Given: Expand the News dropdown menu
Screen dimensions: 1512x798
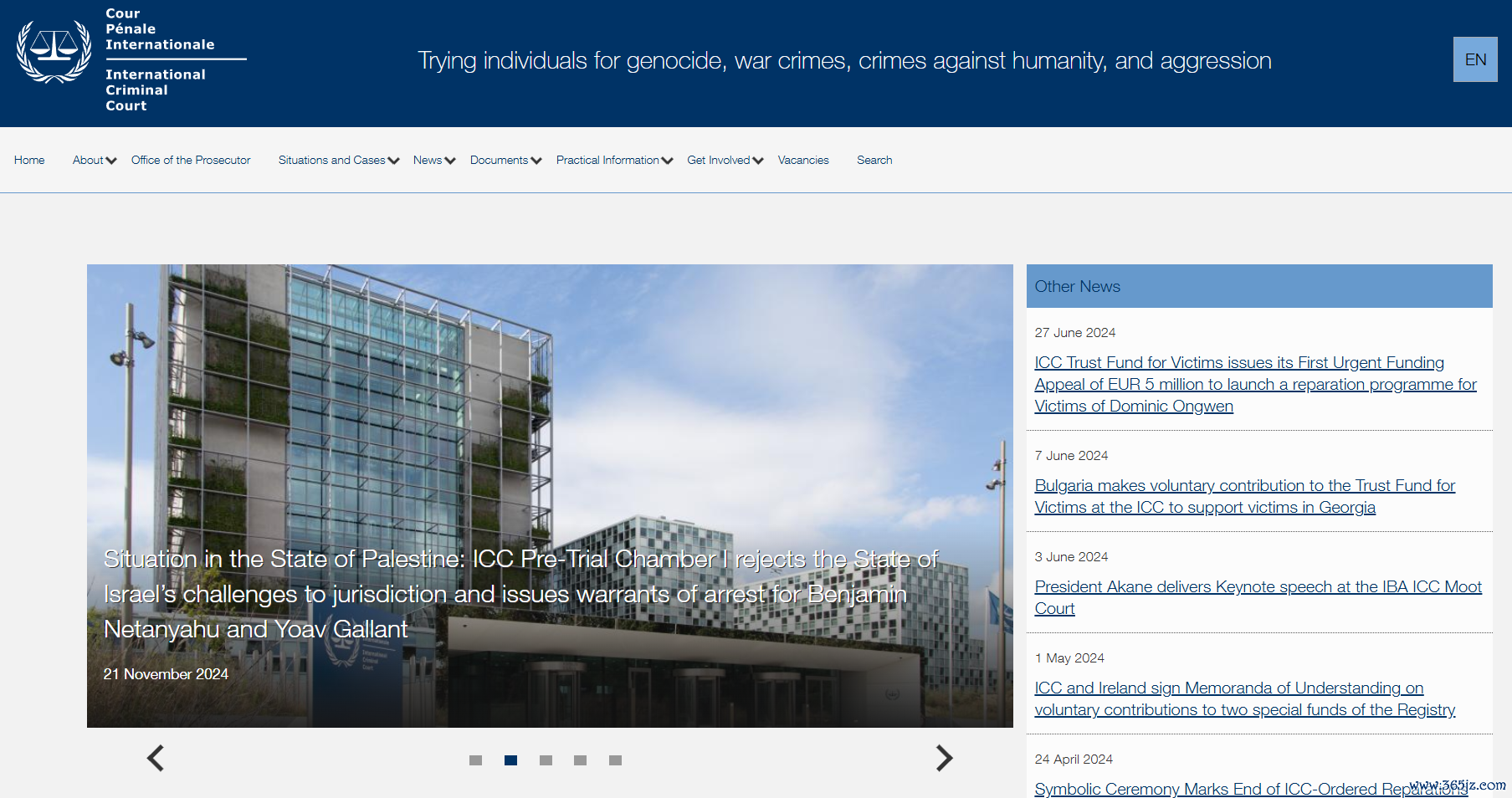Looking at the screenshot, I should [x=434, y=160].
